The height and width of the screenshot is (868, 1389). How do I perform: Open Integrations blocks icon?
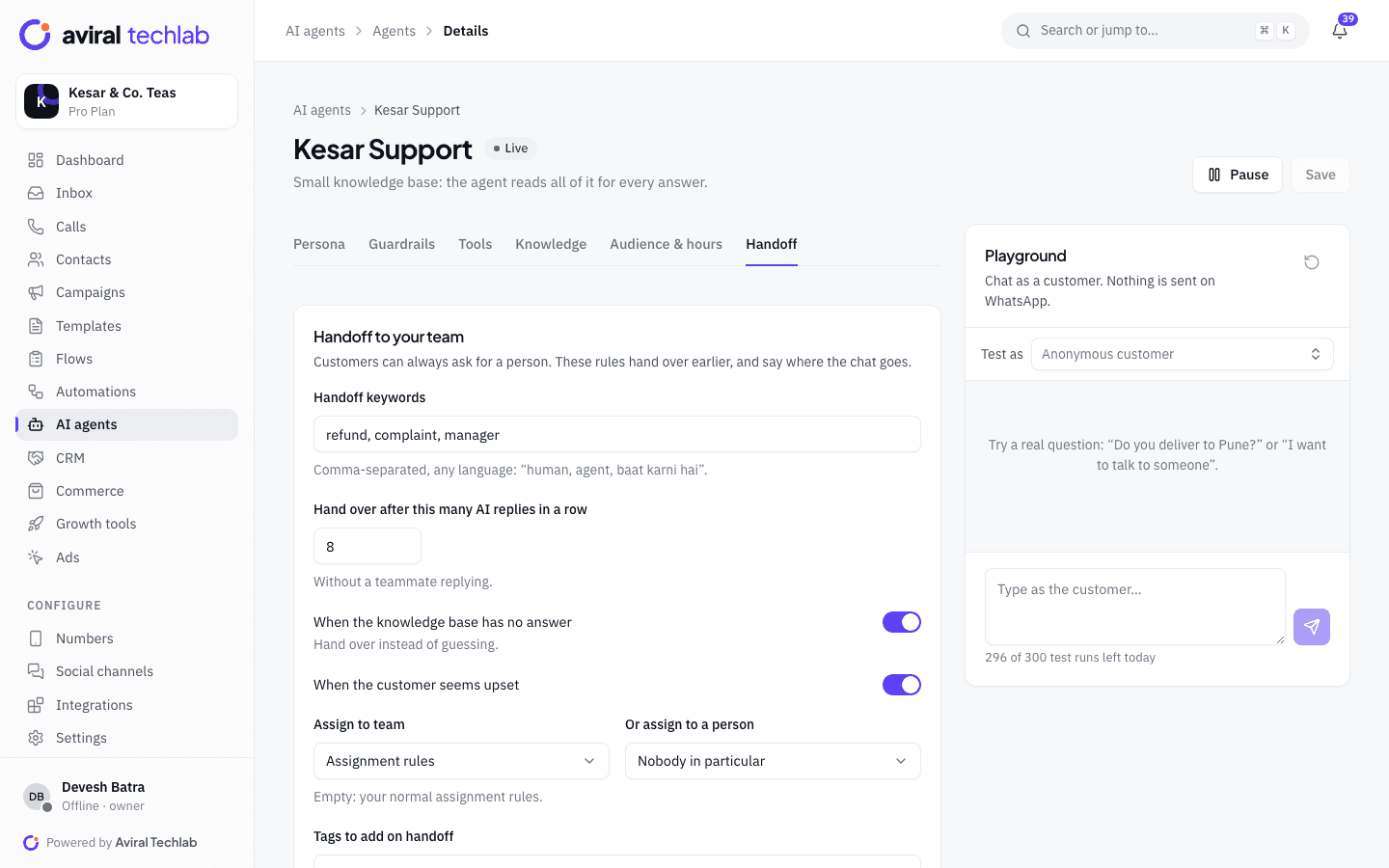[36, 705]
